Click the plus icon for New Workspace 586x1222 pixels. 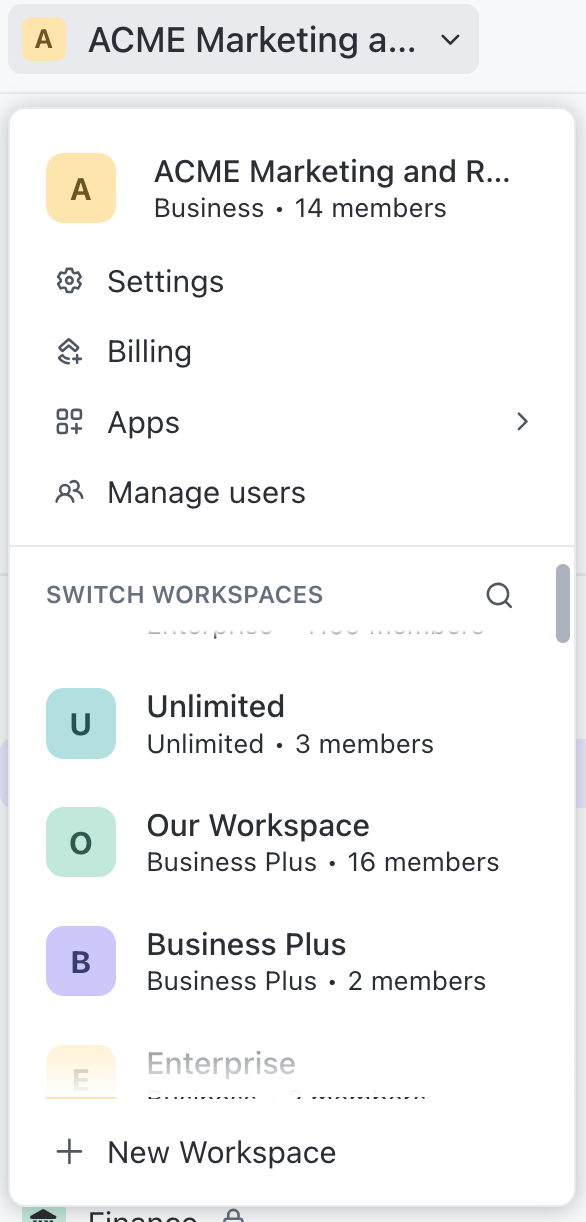[69, 1152]
